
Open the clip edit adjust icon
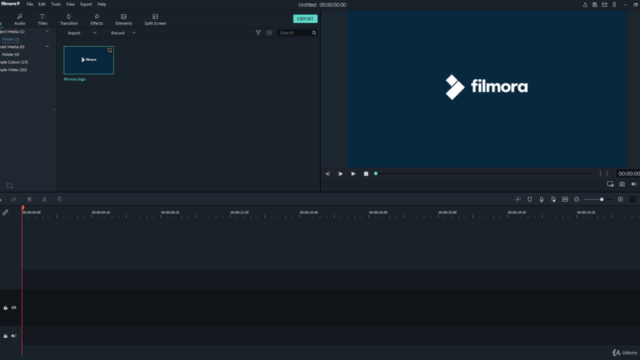pos(60,200)
